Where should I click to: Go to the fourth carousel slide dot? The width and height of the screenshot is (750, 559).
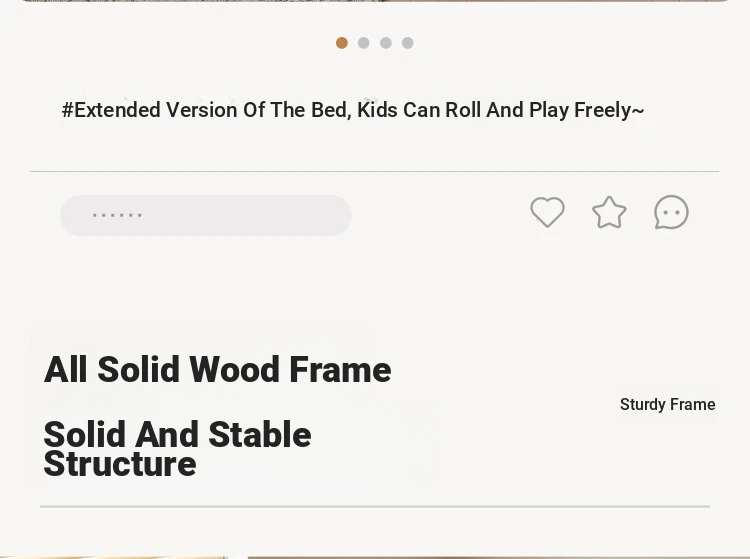(408, 43)
